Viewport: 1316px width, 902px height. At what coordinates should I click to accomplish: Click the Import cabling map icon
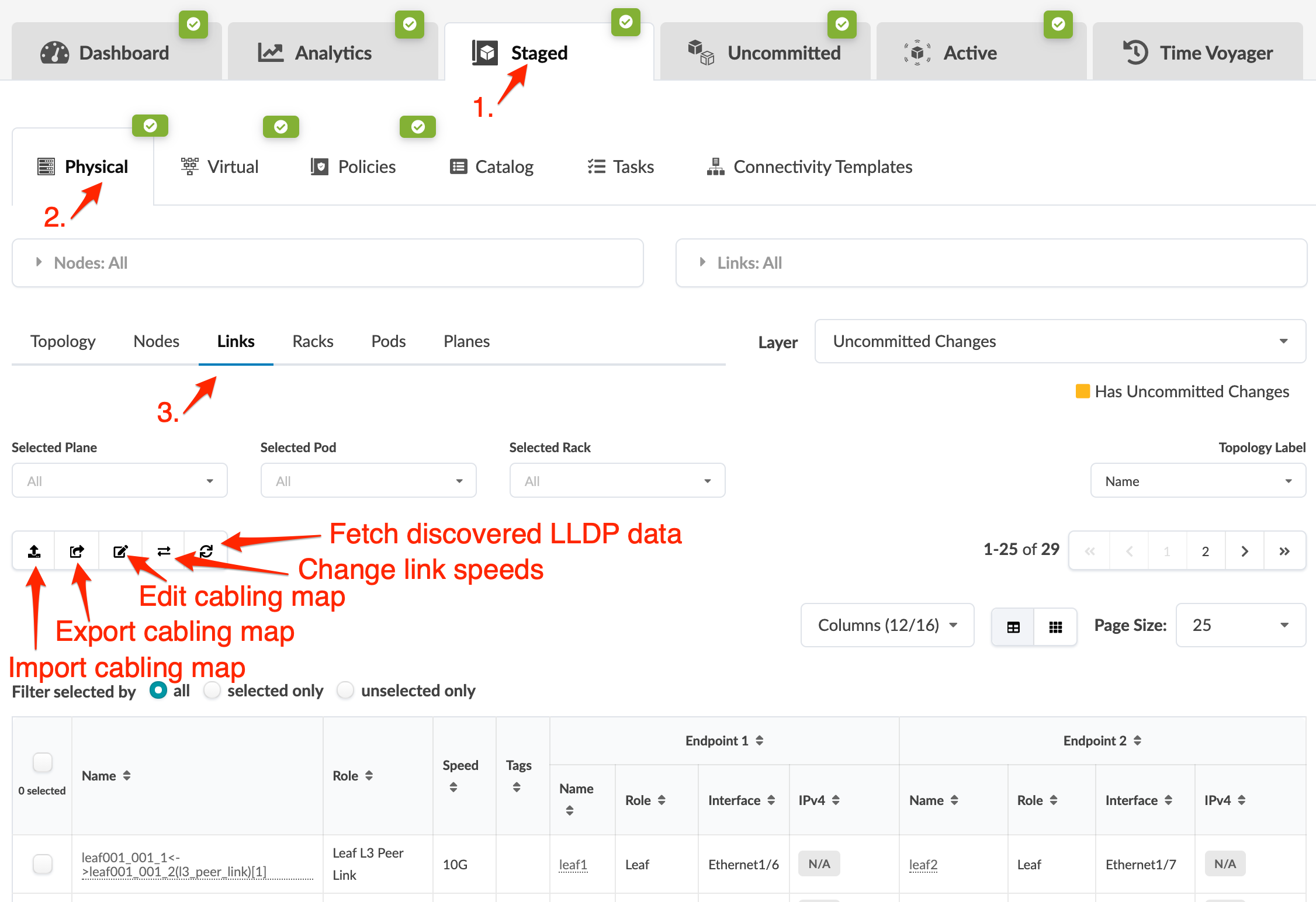pos(34,551)
